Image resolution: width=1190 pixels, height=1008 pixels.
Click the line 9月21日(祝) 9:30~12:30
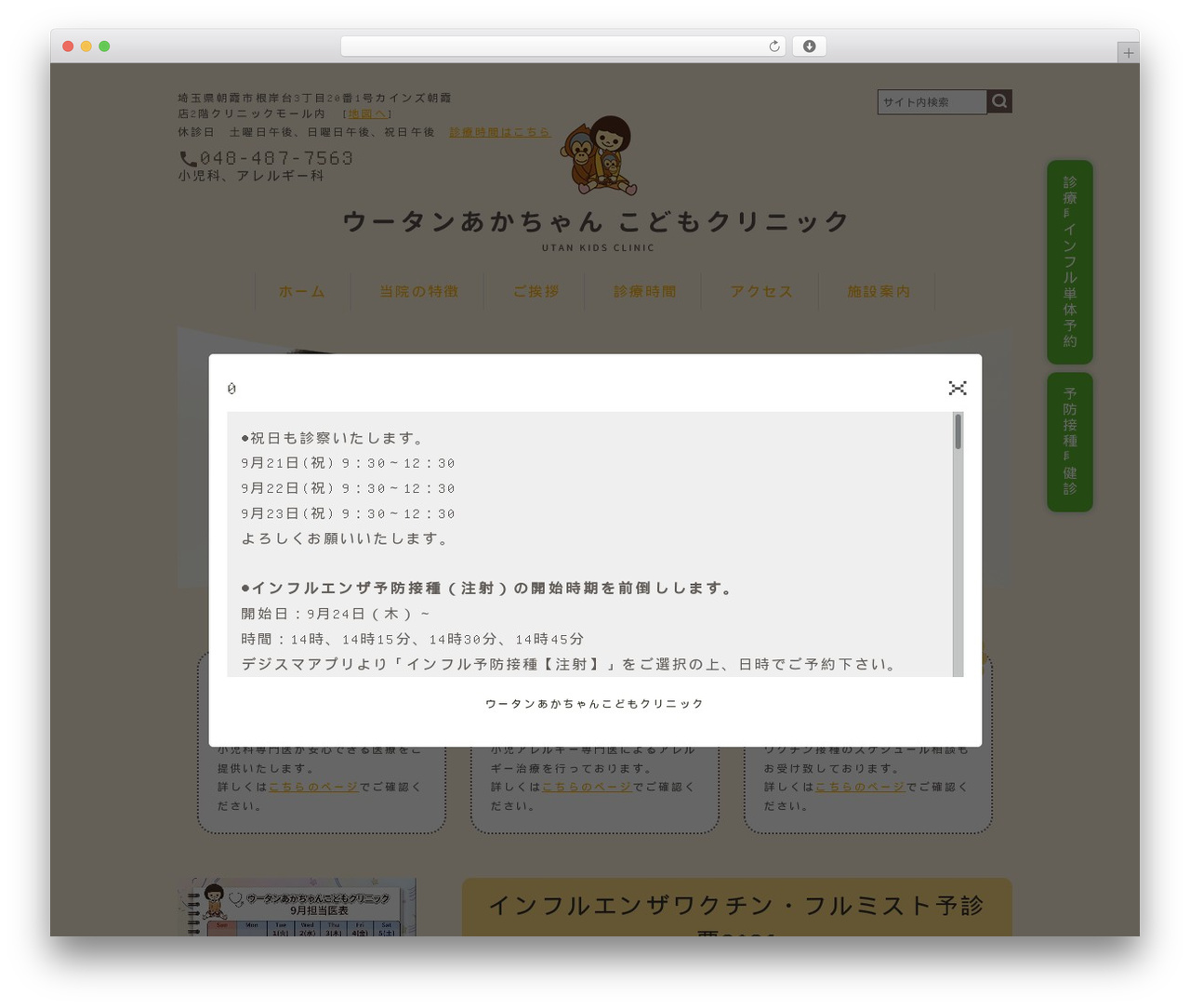click(348, 463)
